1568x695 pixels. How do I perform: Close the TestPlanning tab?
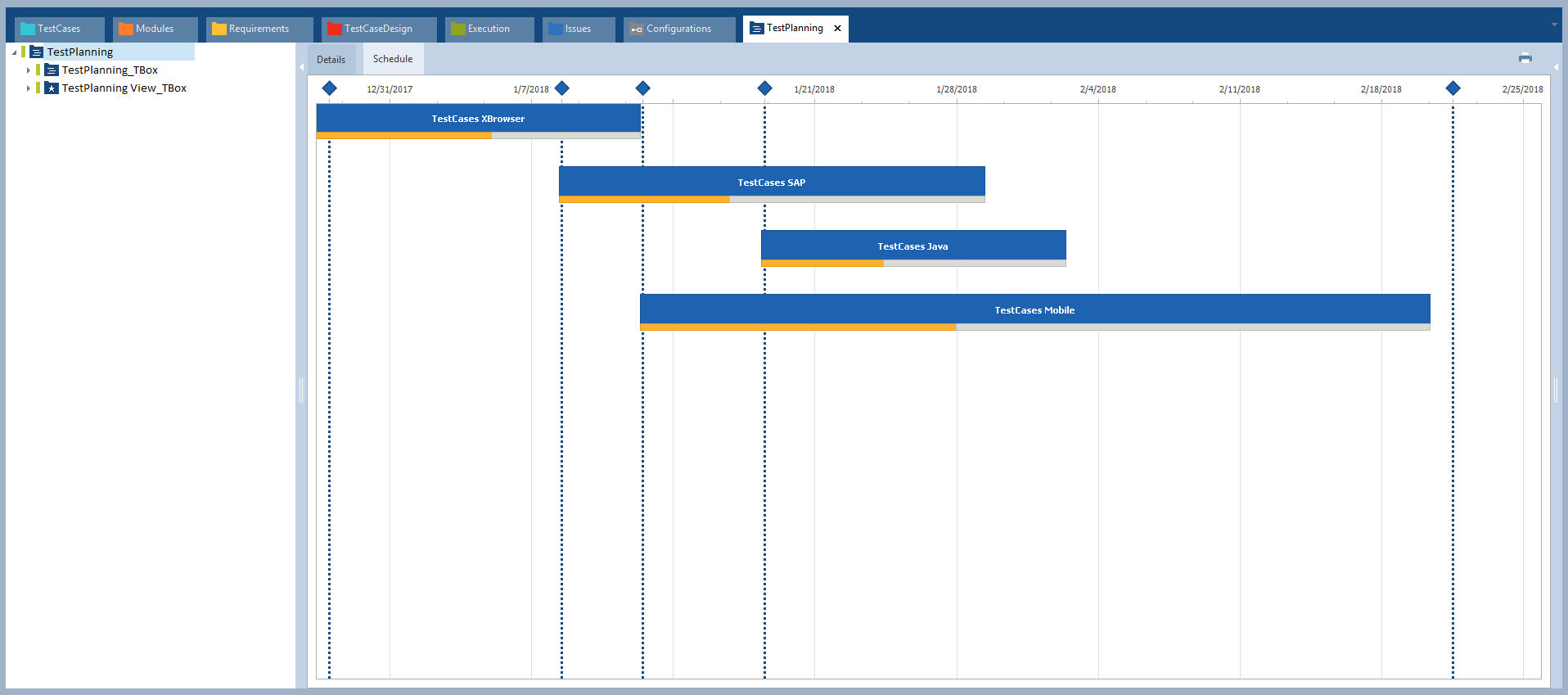pyautogui.click(x=837, y=29)
